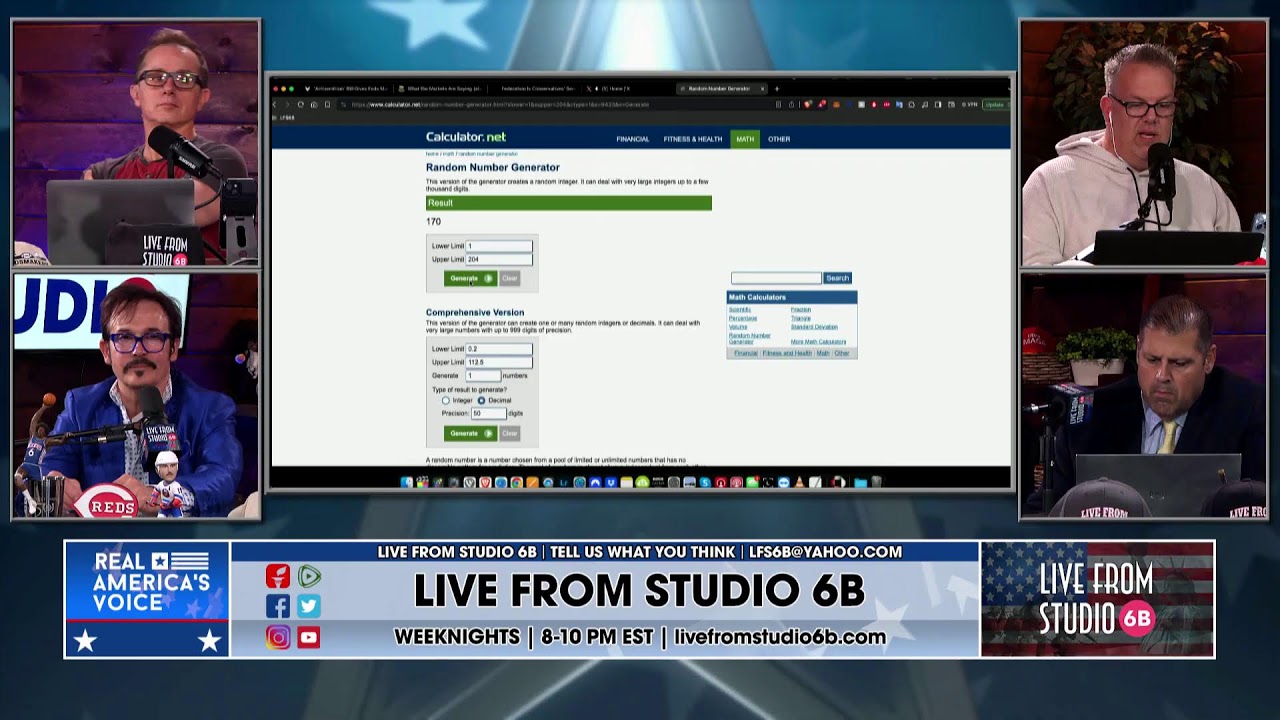
Task: Click the share icon beside the address bar
Action: (x=791, y=104)
